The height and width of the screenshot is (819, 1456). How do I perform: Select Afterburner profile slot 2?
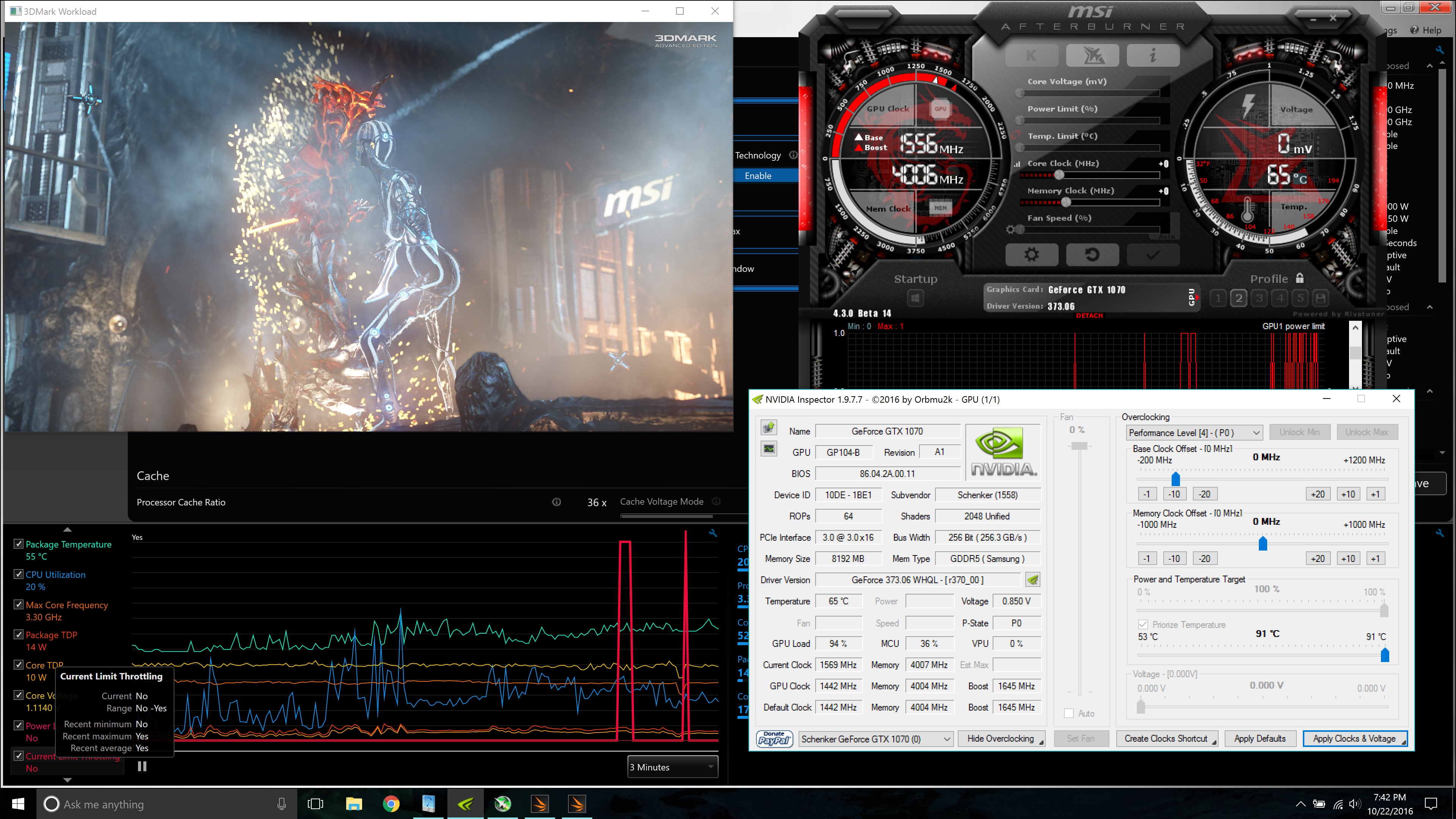click(1238, 298)
